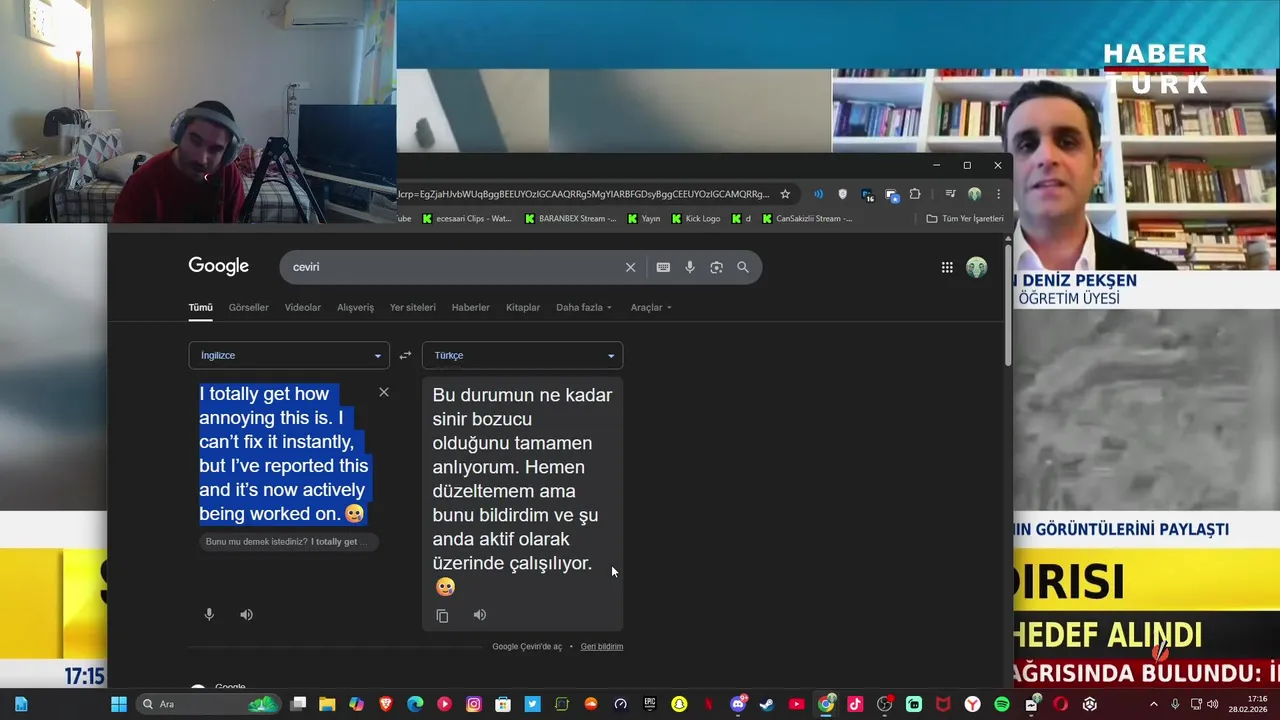Open the Chrome three-dot menu

pos(998,194)
